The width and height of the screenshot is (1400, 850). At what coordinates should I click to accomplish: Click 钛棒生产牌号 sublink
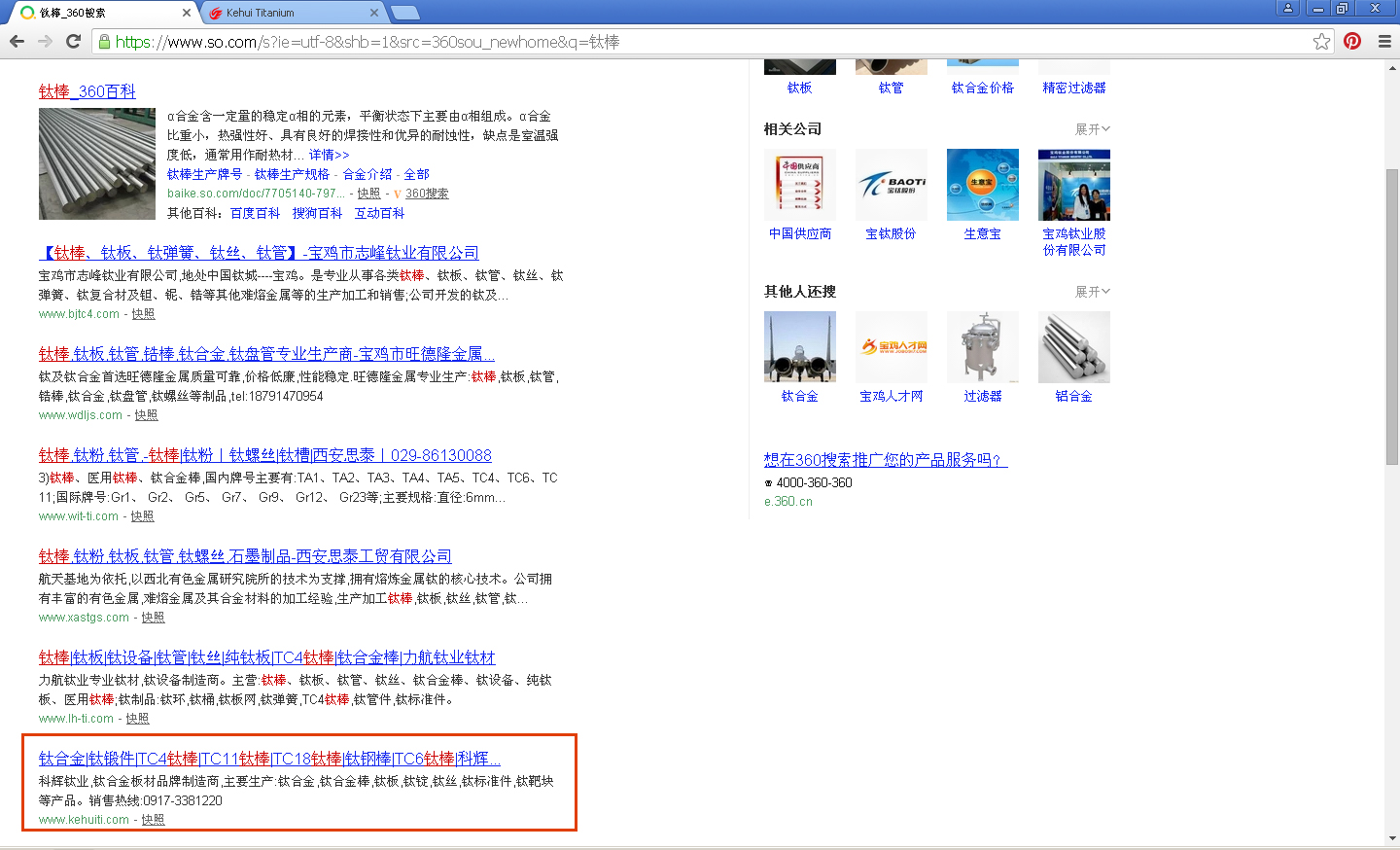(x=204, y=174)
